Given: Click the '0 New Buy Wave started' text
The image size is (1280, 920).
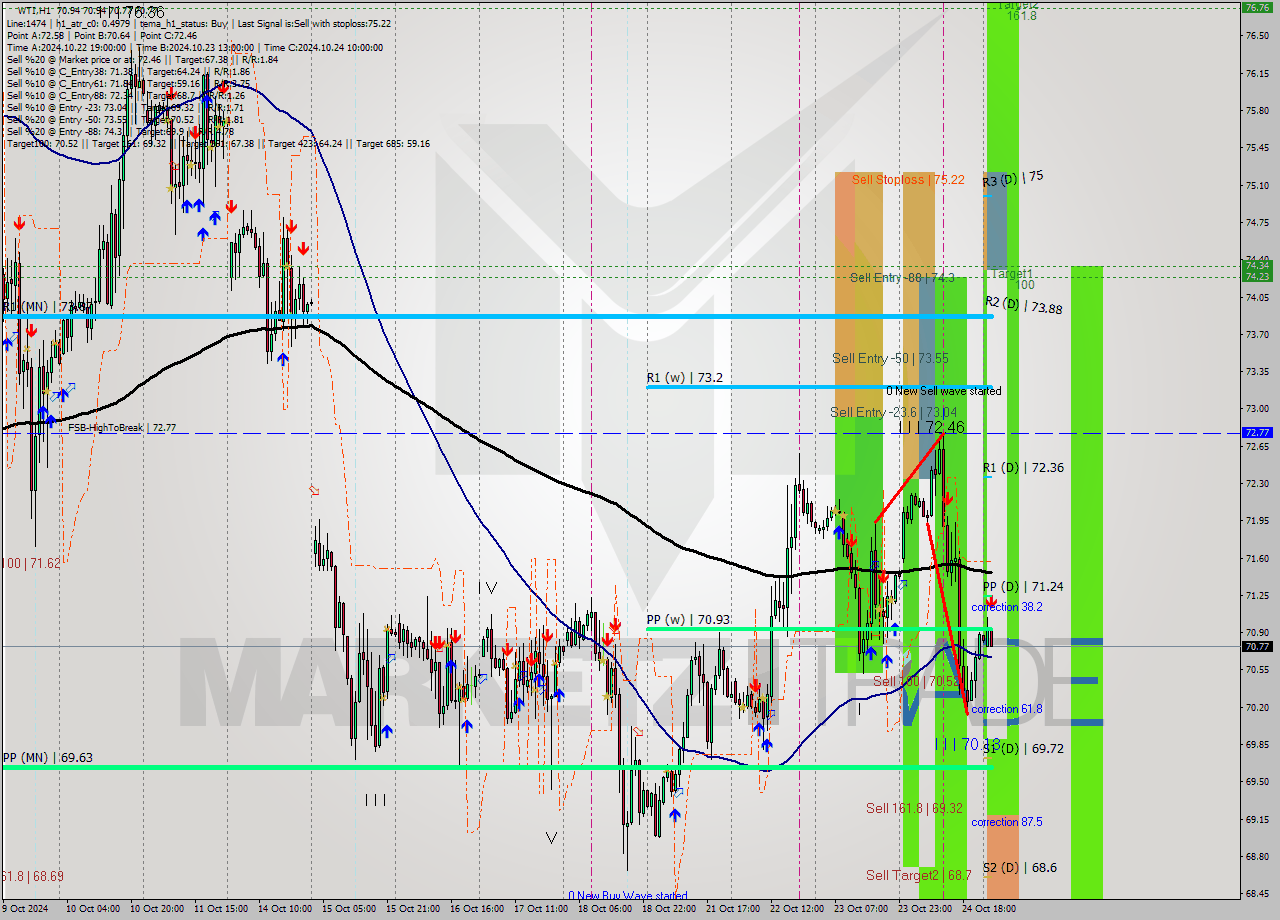Looking at the screenshot, I should coord(627,896).
